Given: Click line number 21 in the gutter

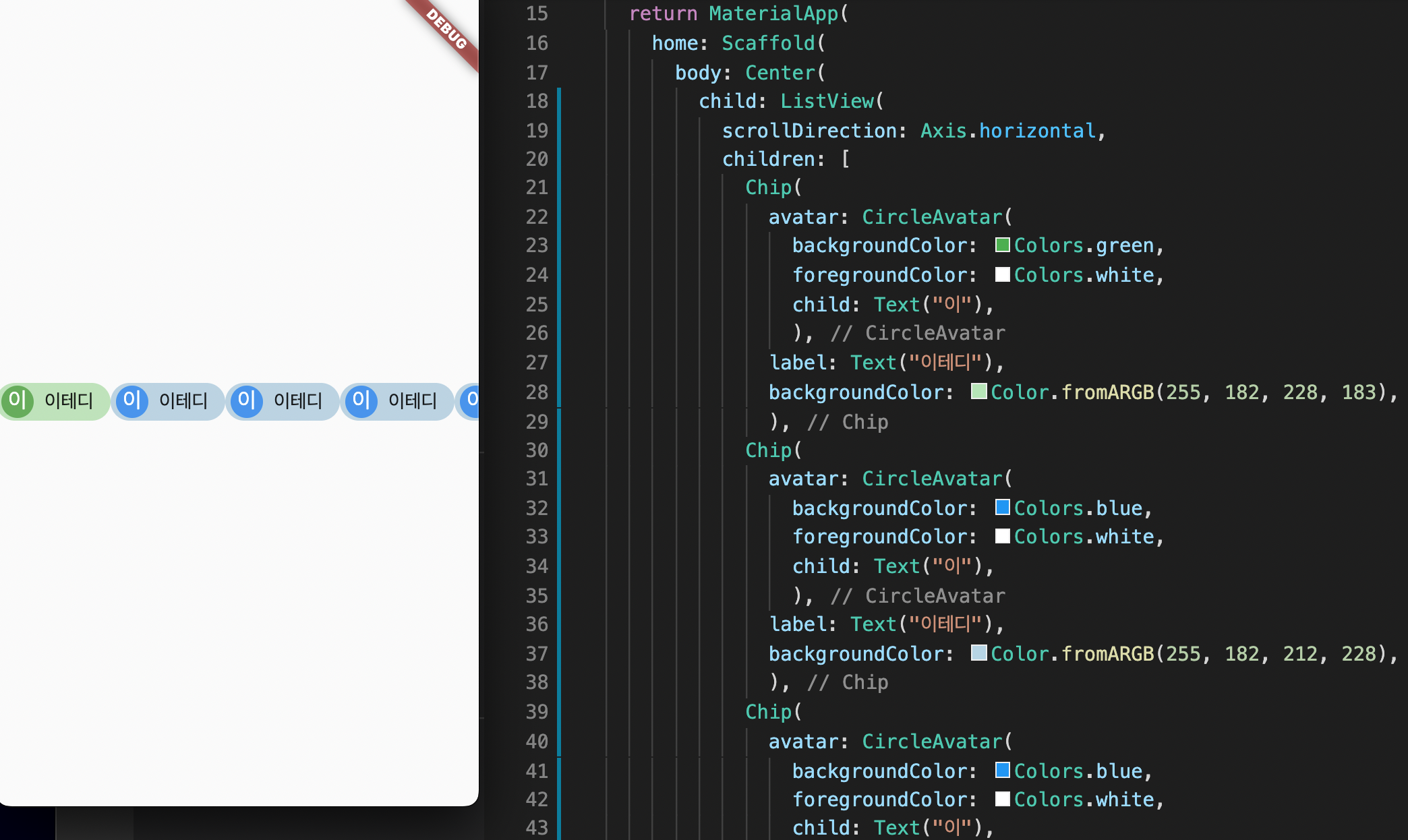Looking at the screenshot, I should click(x=537, y=187).
